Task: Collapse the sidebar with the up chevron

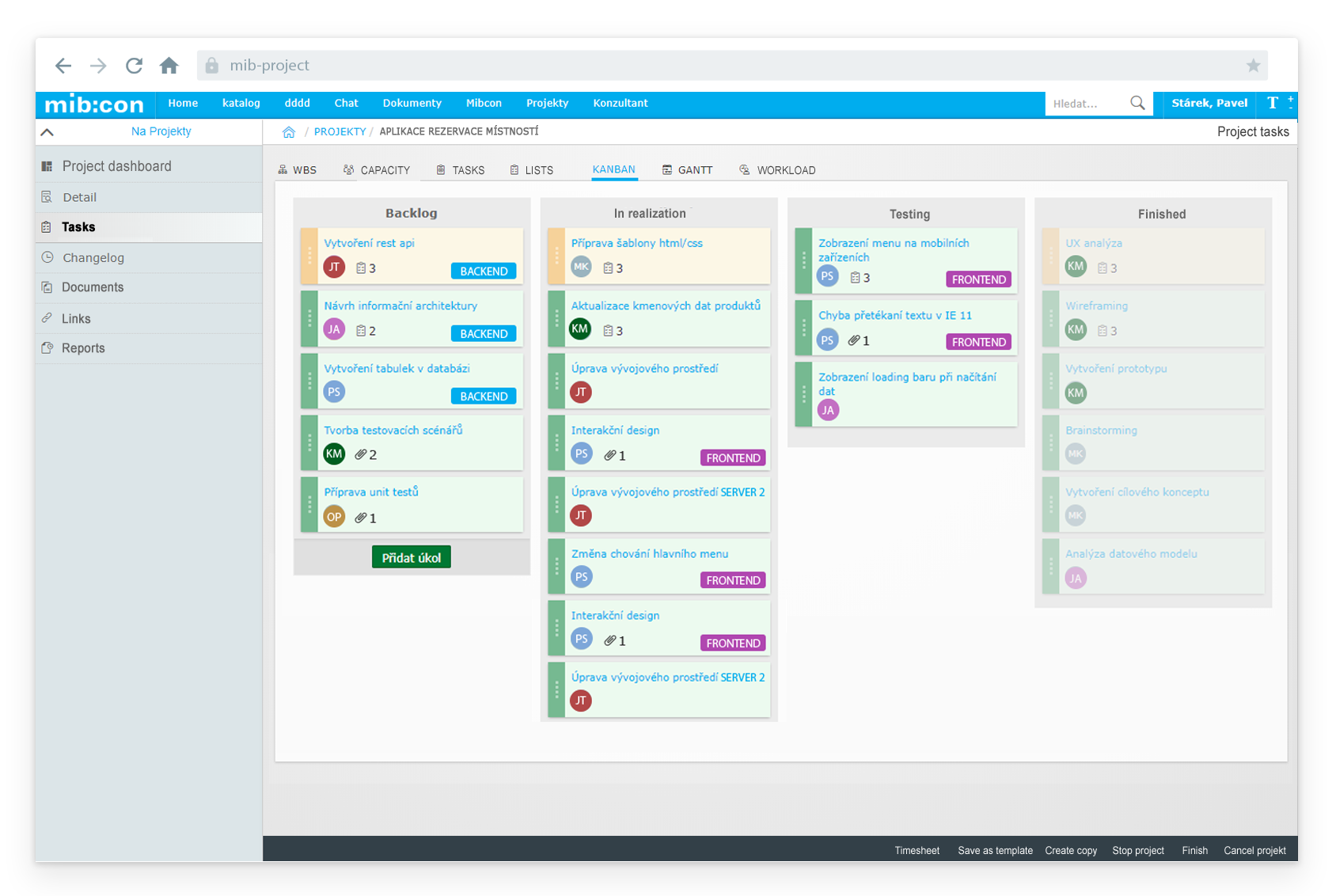Action: 47,132
